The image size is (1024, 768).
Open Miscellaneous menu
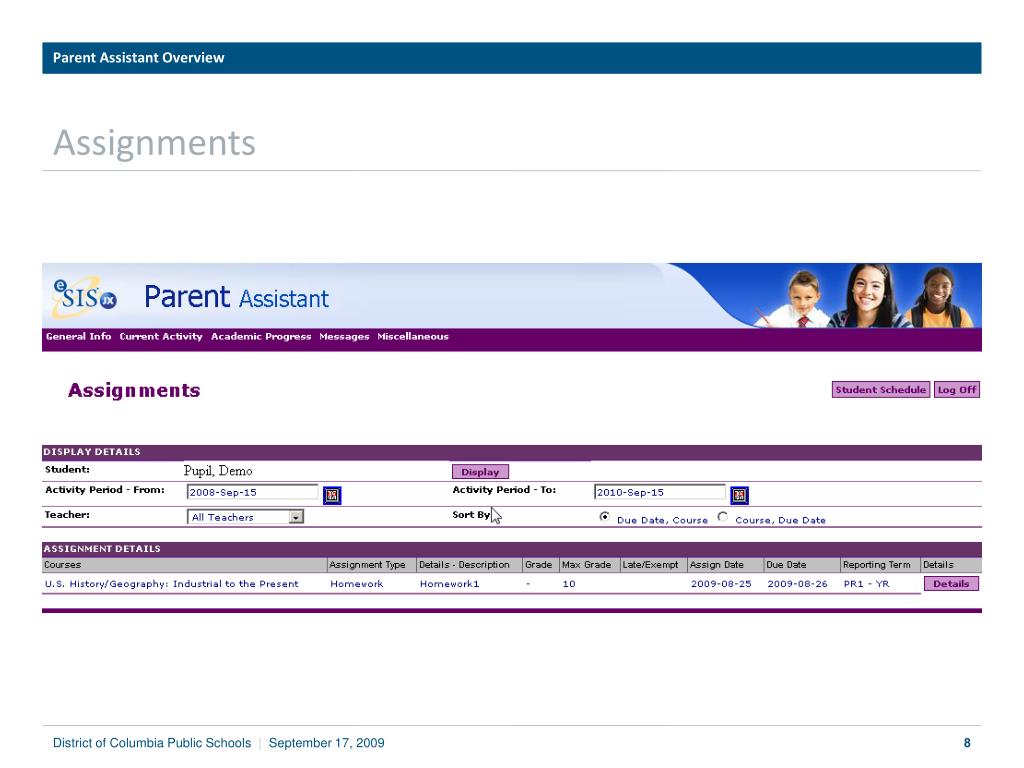coord(413,336)
